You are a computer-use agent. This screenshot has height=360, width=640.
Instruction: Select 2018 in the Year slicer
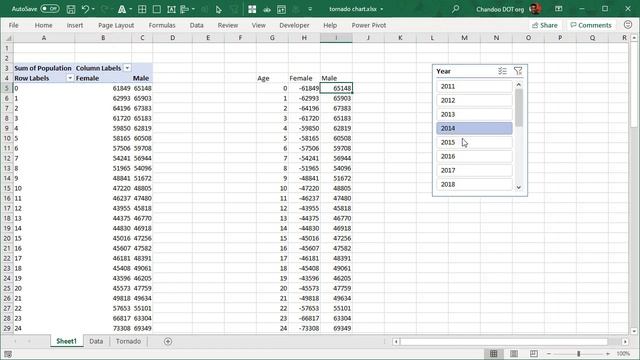pos(474,184)
